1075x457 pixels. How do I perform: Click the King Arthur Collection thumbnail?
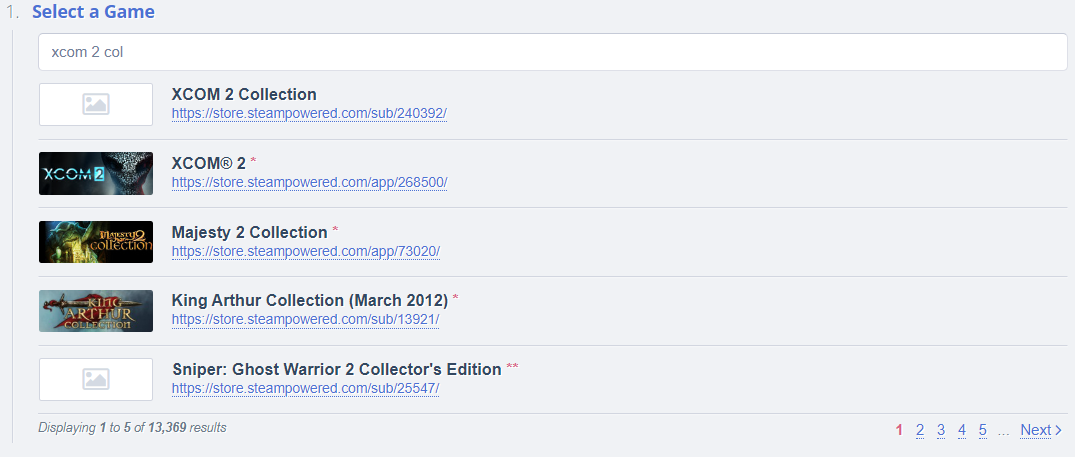(x=96, y=310)
